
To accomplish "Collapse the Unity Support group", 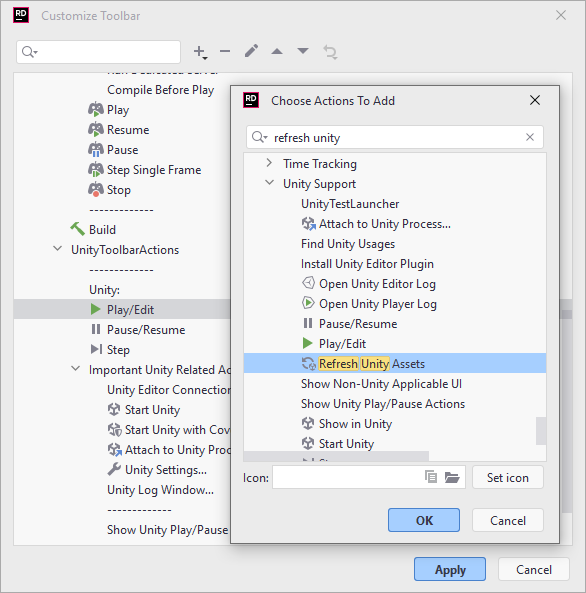I will pos(269,183).
